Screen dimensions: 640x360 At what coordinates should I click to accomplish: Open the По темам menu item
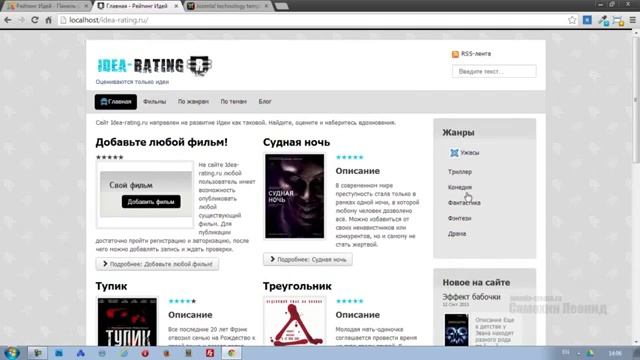click(x=233, y=102)
